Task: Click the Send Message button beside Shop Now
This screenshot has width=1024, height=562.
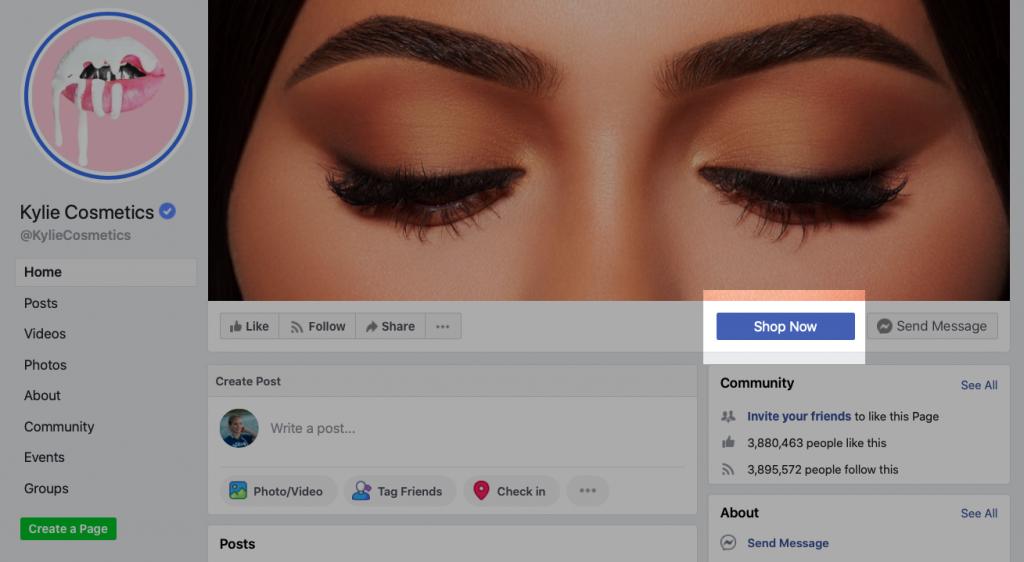Action: (932, 326)
